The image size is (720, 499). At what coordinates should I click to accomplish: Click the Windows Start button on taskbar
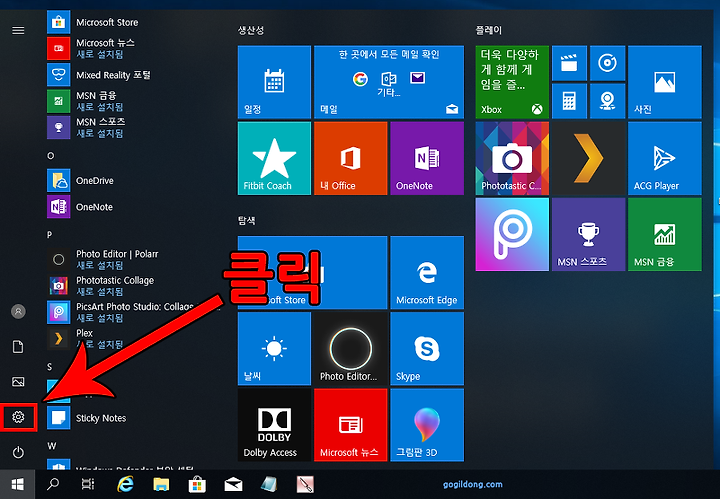tap(17, 484)
